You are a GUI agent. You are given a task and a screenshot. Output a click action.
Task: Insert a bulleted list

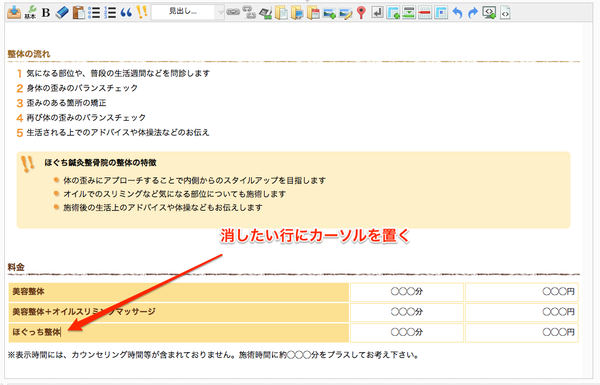click(94, 13)
